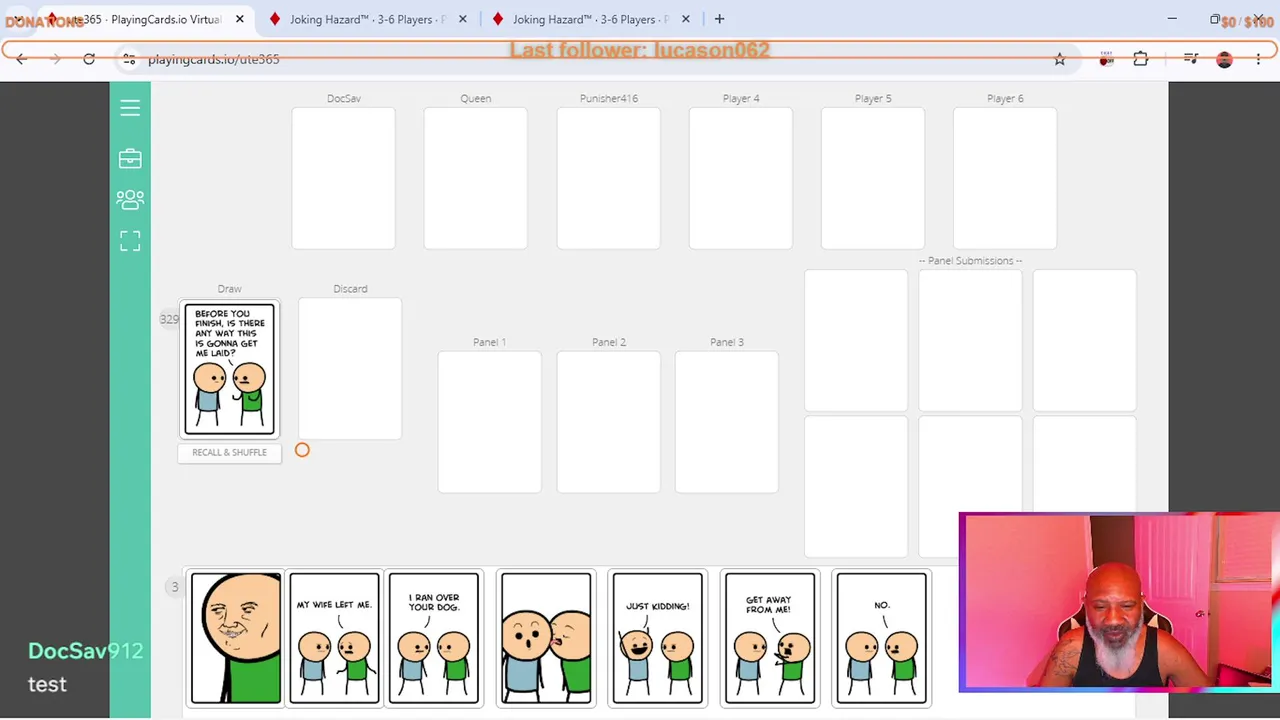Click the "Draw" pile label
Screen dimensions: 1280x720
coord(229,289)
